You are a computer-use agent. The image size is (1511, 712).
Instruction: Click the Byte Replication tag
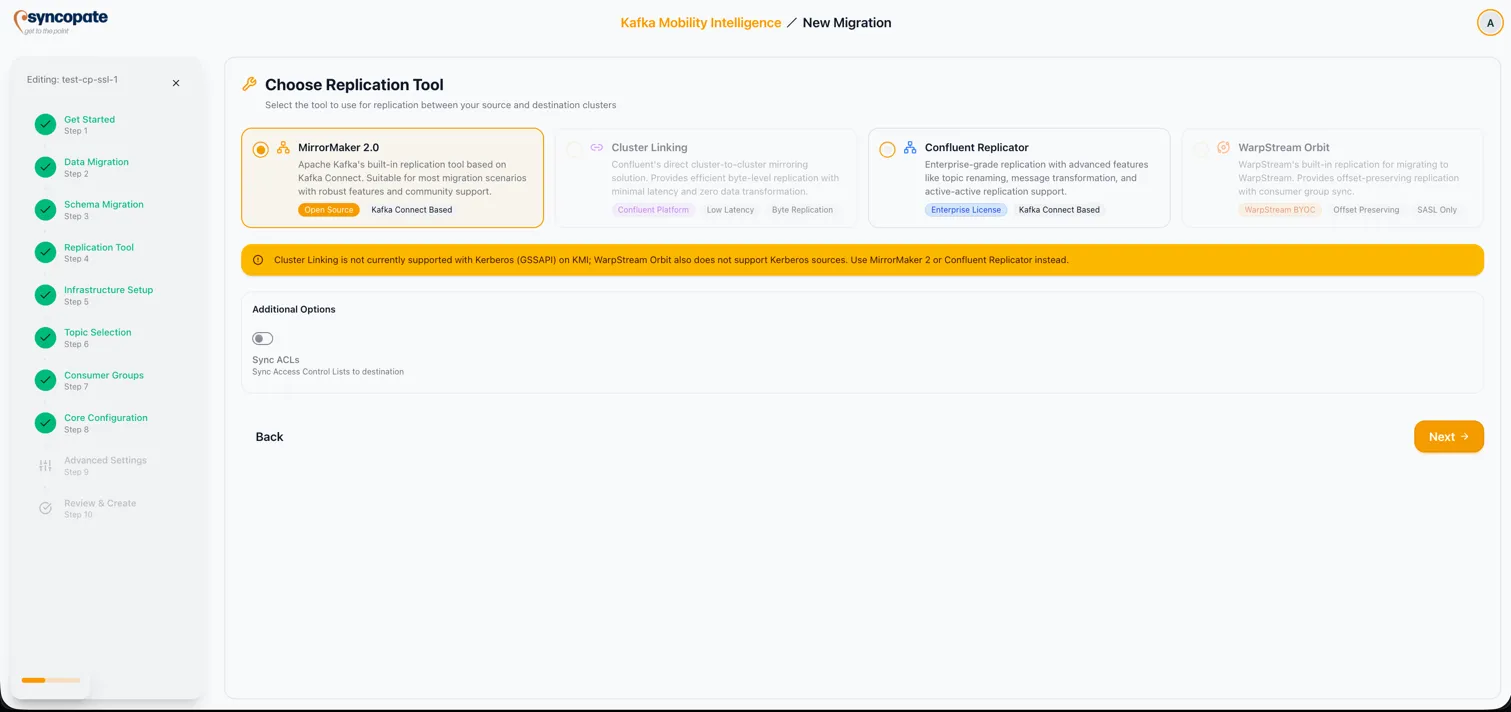pyautogui.click(x=802, y=210)
